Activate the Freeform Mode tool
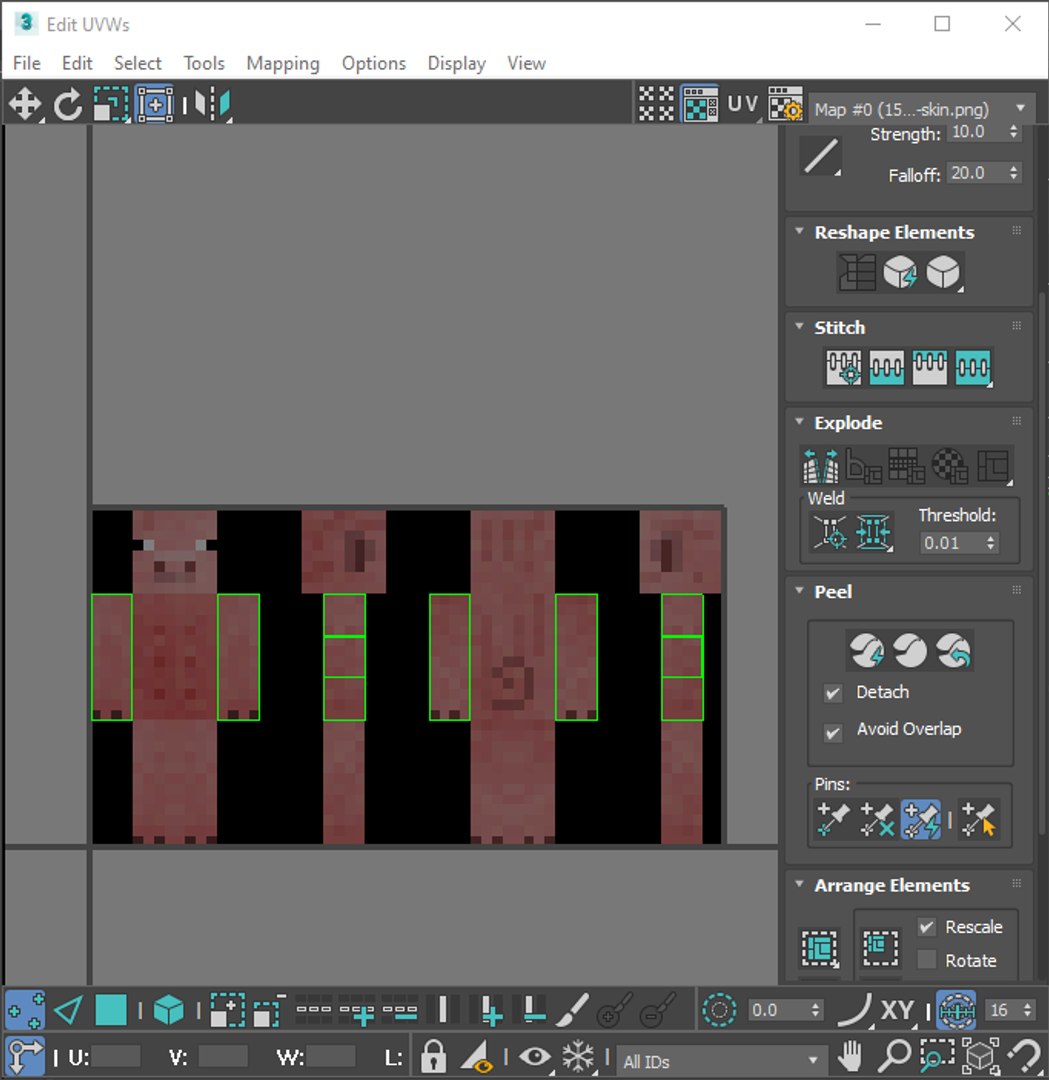This screenshot has width=1049, height=1080. coord(155,105)
